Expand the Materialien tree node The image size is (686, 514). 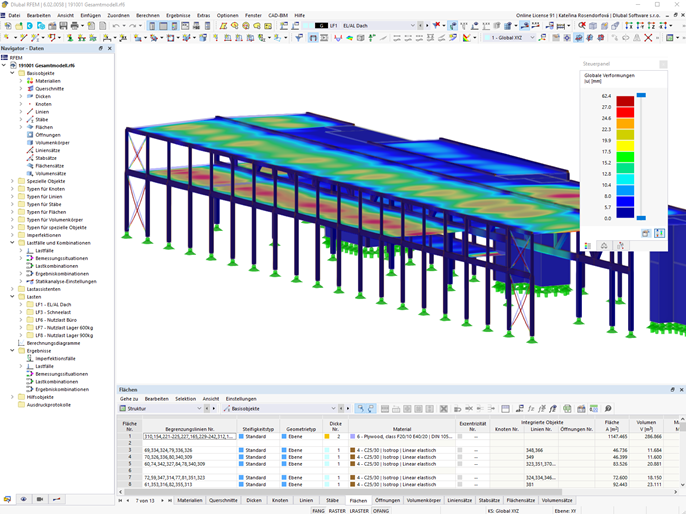coord(21,81)
